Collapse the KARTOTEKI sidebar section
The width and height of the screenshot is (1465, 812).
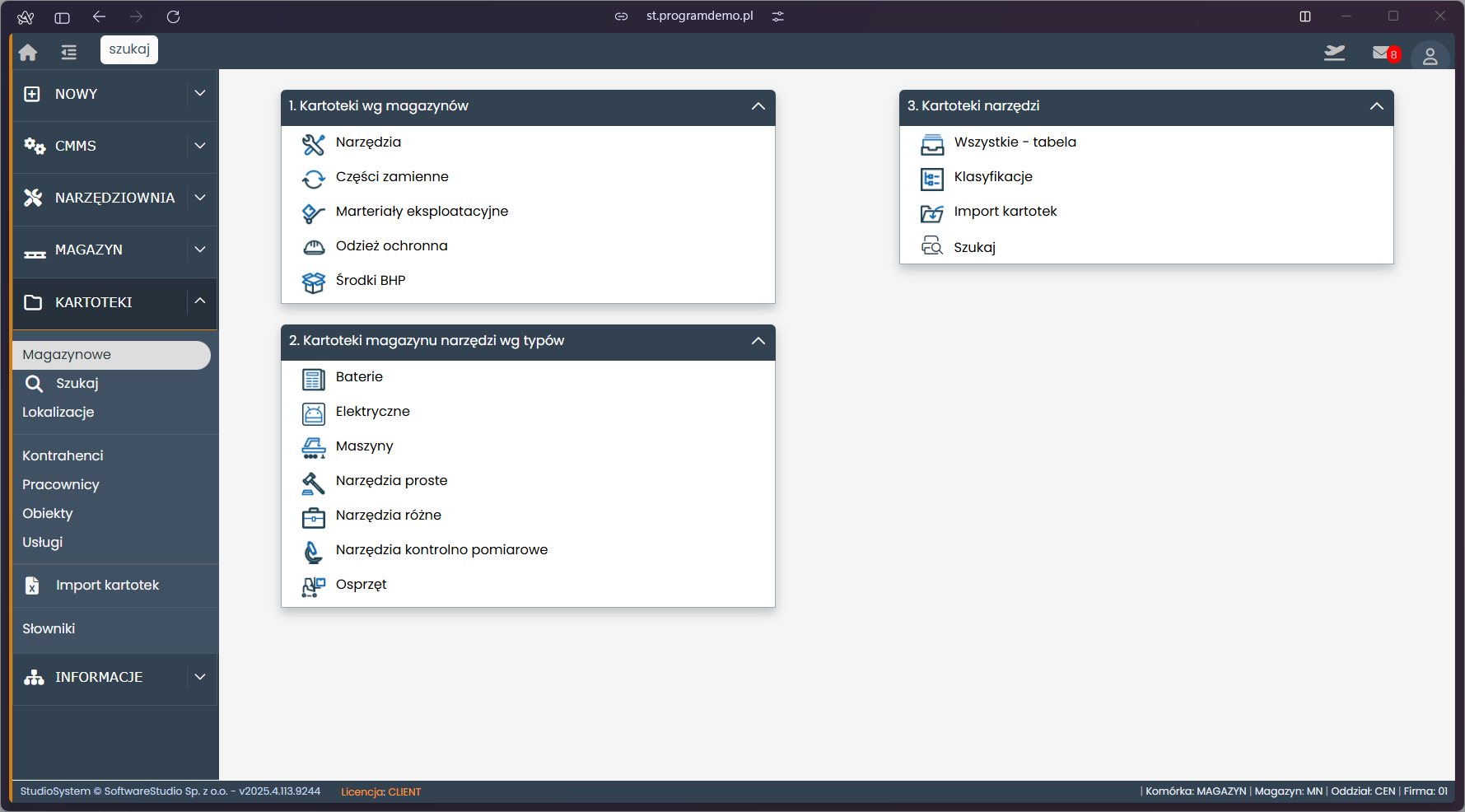199,301
